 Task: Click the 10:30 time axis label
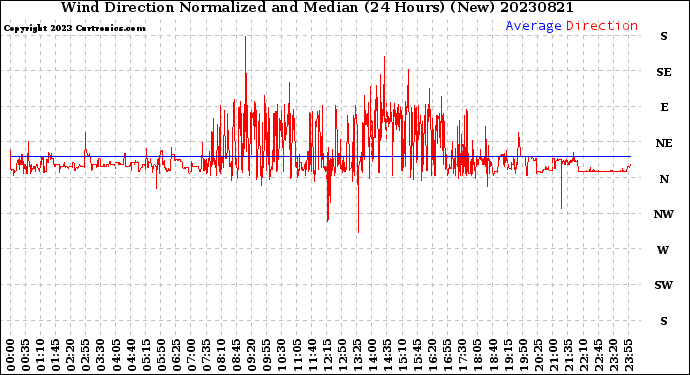(282, 355)
